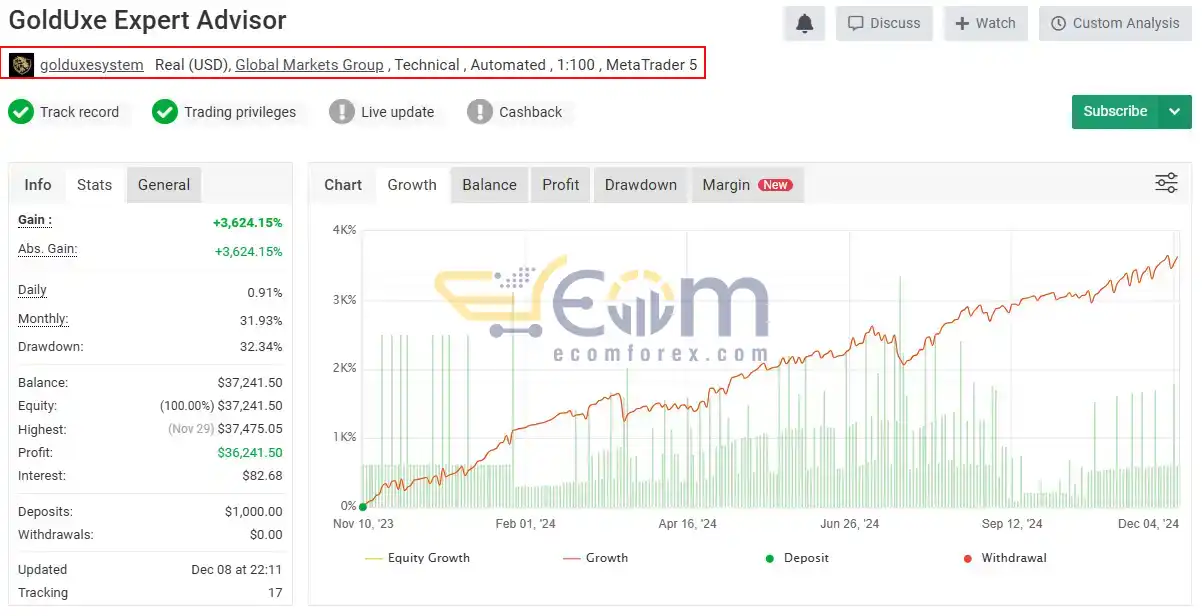
Task: Click the "Jun 26, '24" axis date
Action: pyautogui.click(x=850, y=524)
